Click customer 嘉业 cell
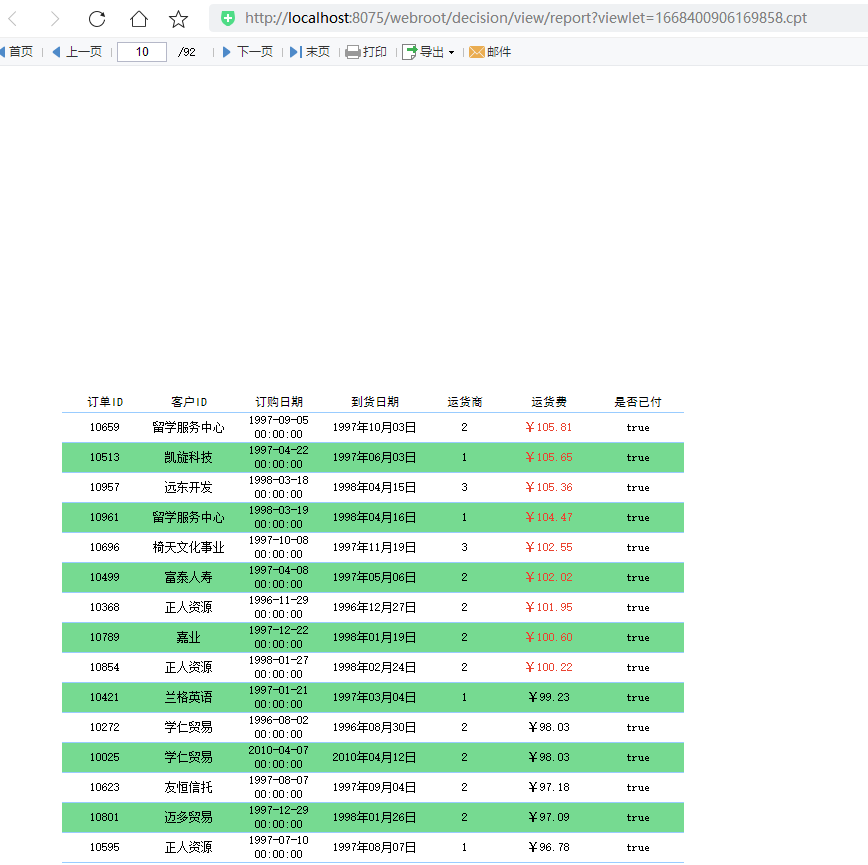Screen dimensions: 868x865 [188, 637]
